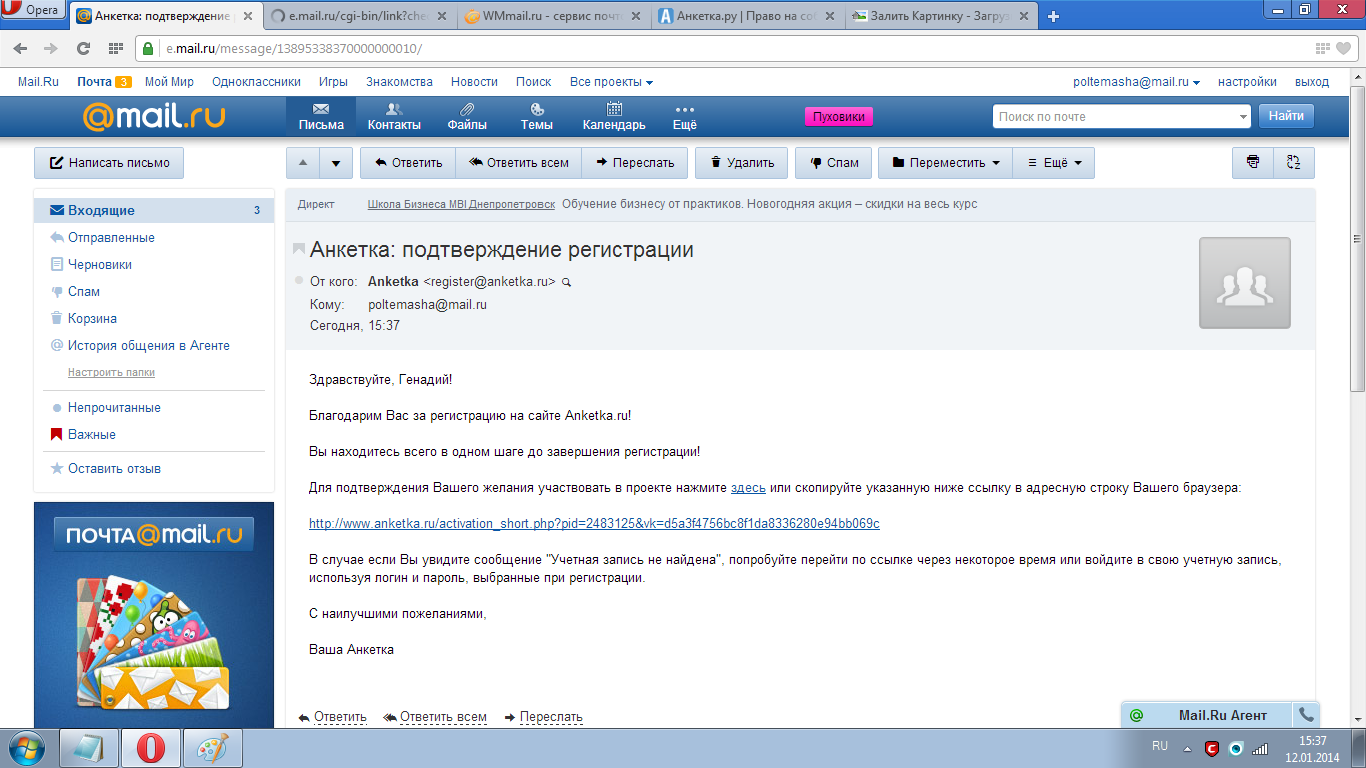
Task: Click the Ответить всем toolbar button
Action: pyautogui.click(x=519, y=163)
